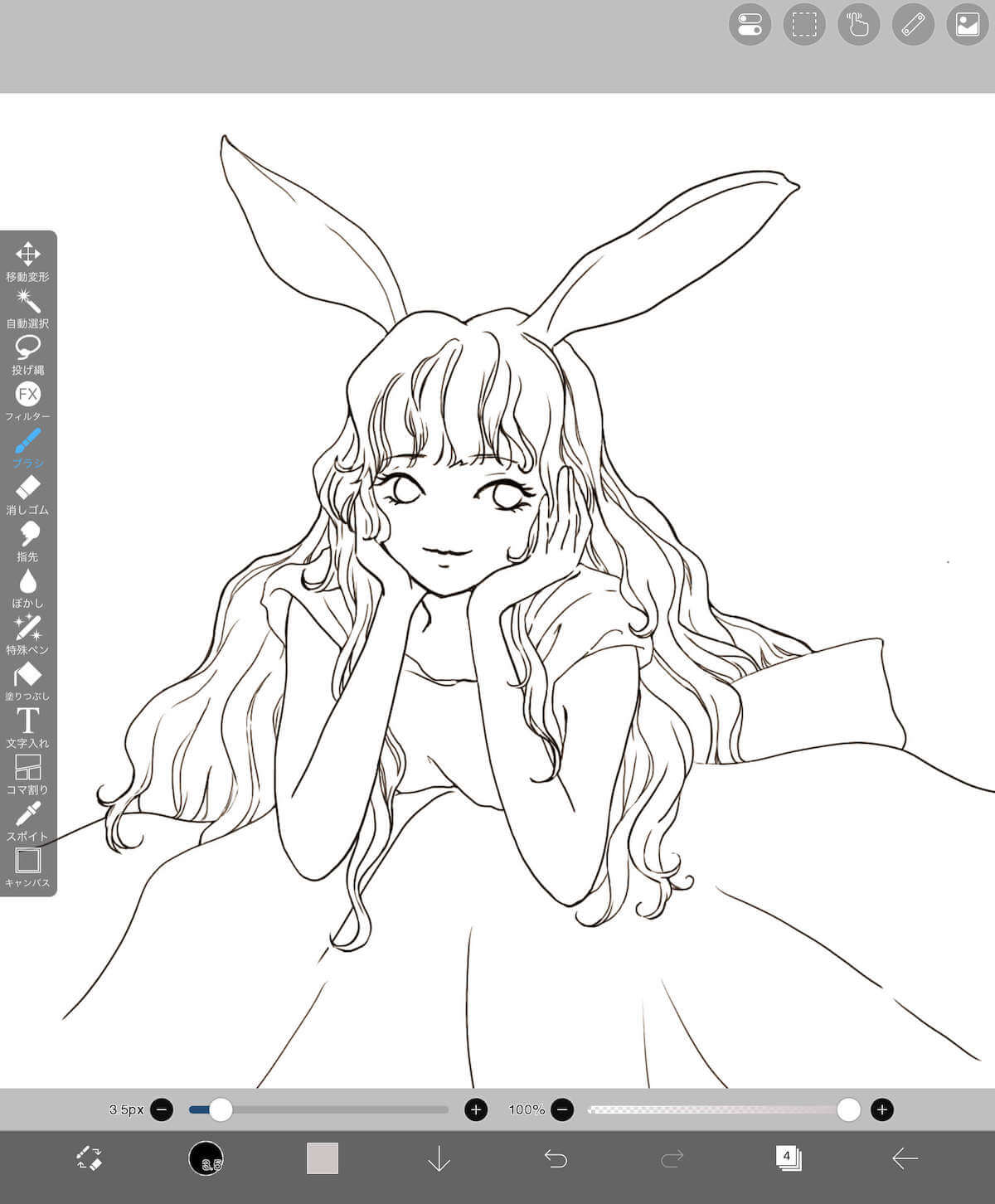Toggle brush and eraser switch button
This screenshot has height=1204, width=995.
(x=89, y=1158)
